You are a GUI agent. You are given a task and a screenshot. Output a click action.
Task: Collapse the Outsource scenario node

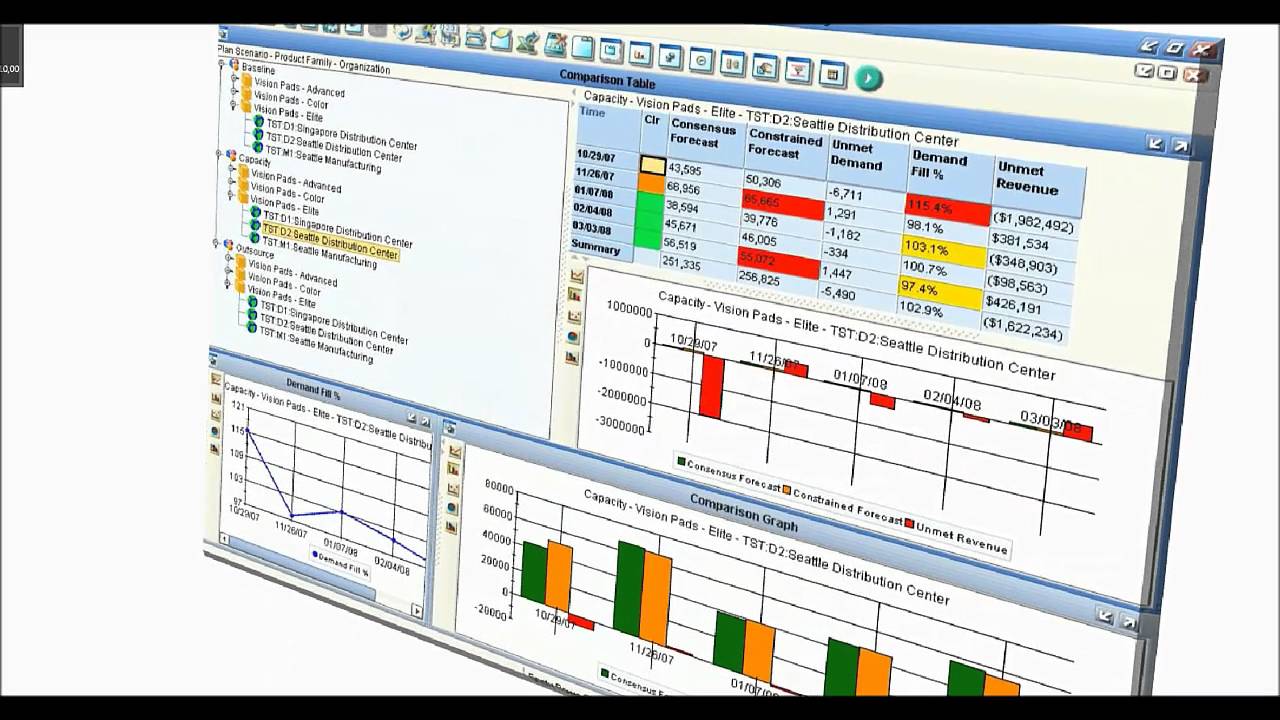(x=215, y=242)
